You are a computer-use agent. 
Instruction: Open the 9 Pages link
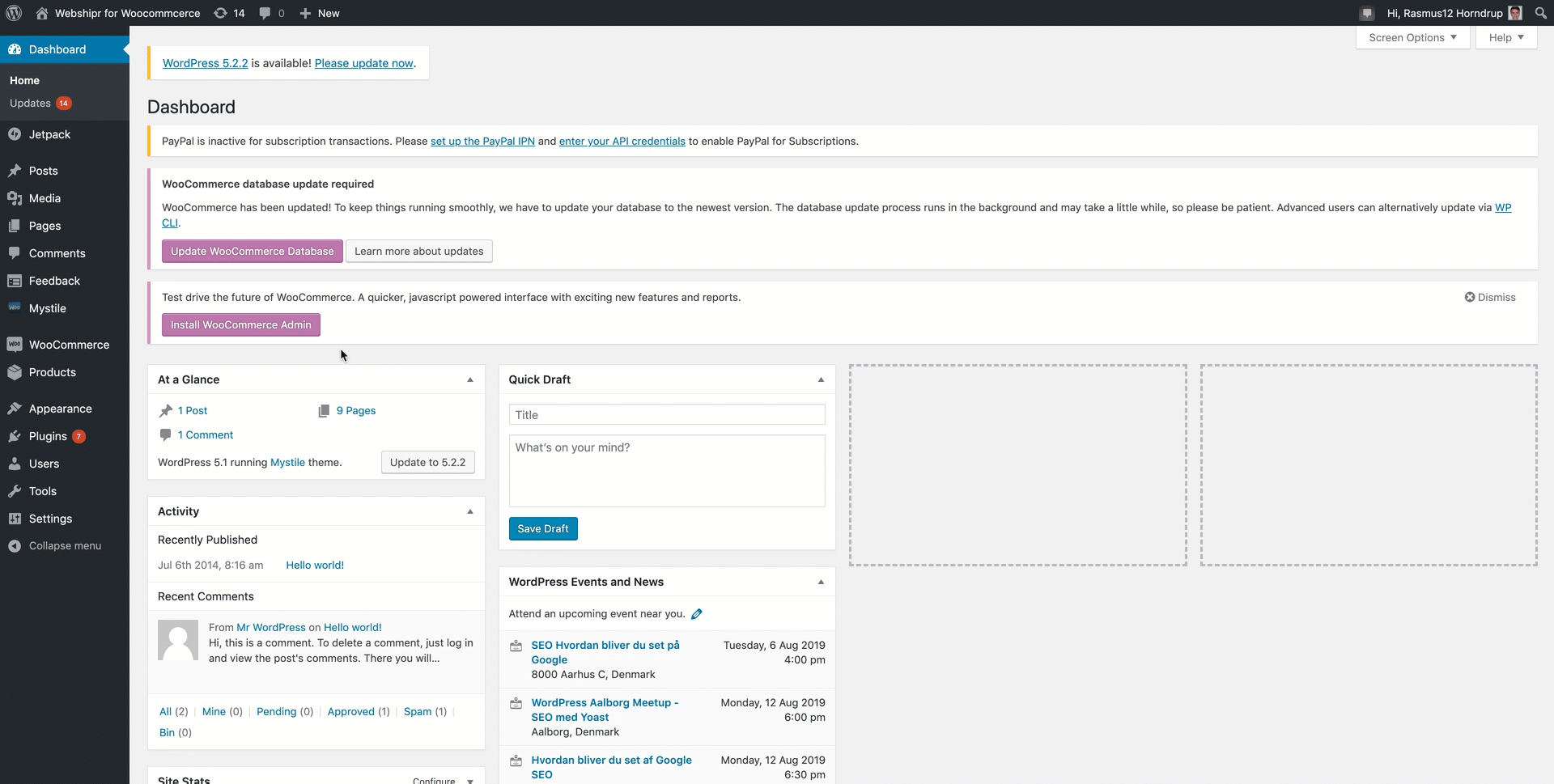tap(356, 410)
